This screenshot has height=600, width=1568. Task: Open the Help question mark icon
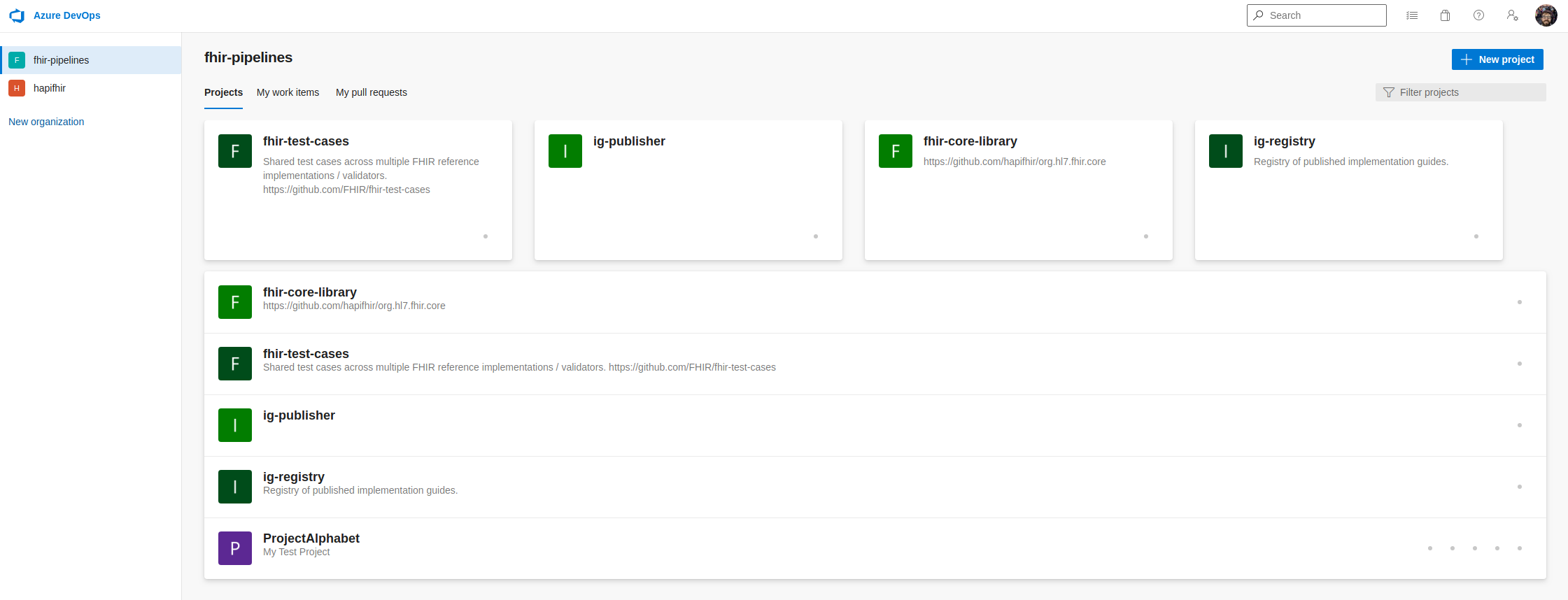pyautogui.click(x=1478, y=15)
